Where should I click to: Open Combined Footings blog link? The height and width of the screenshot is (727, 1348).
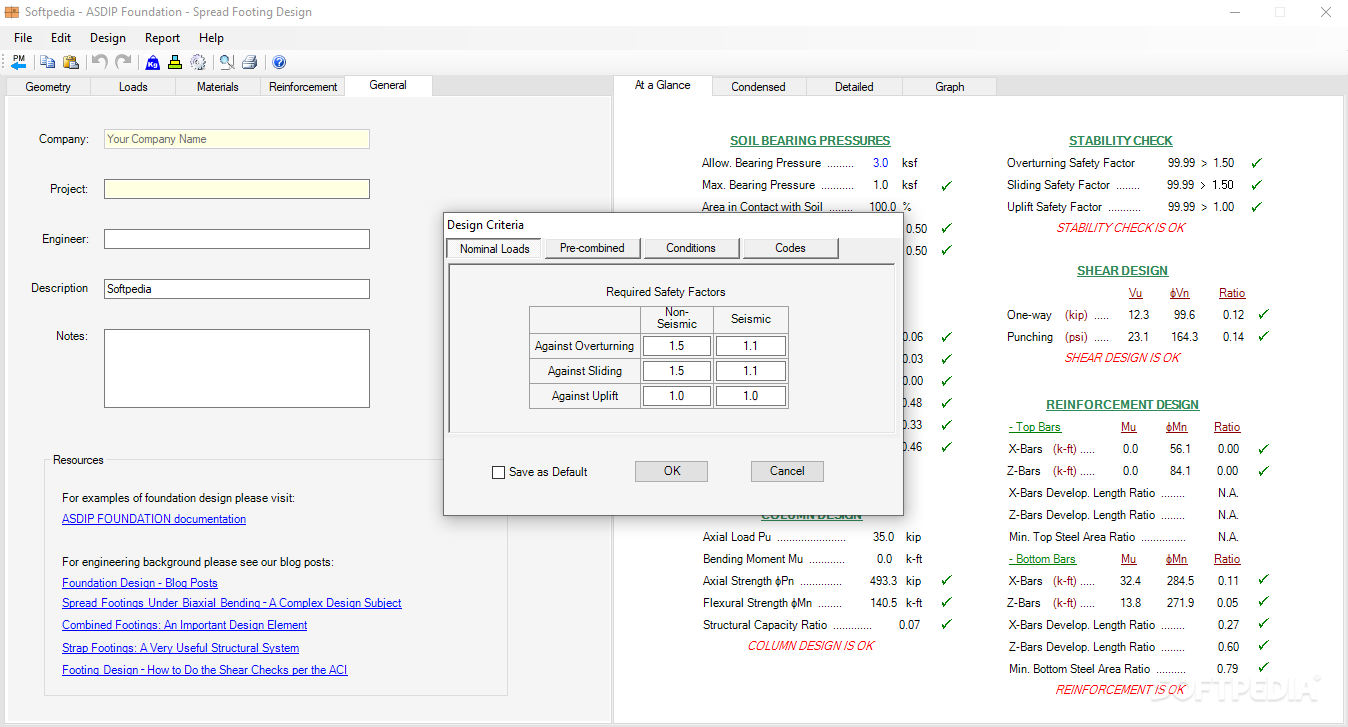click(x=185, y=625)
